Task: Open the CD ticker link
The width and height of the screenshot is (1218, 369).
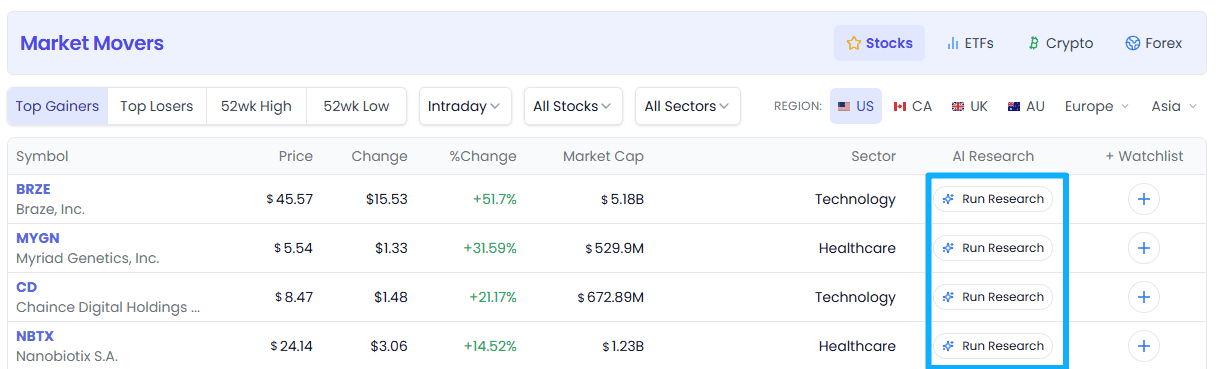Action: [x=26, y=287]
